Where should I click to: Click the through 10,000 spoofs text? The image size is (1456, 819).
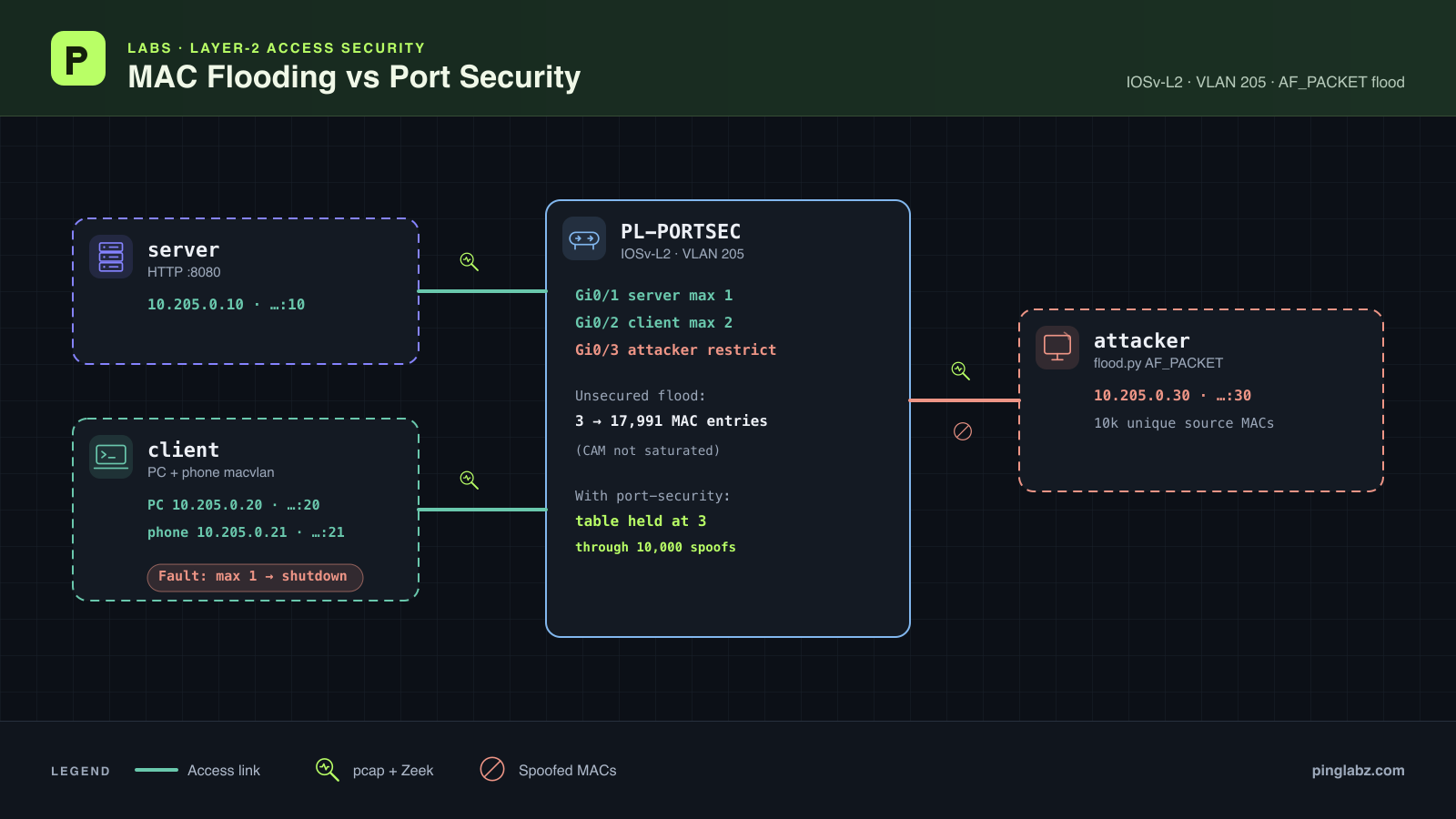pos(655,547)
